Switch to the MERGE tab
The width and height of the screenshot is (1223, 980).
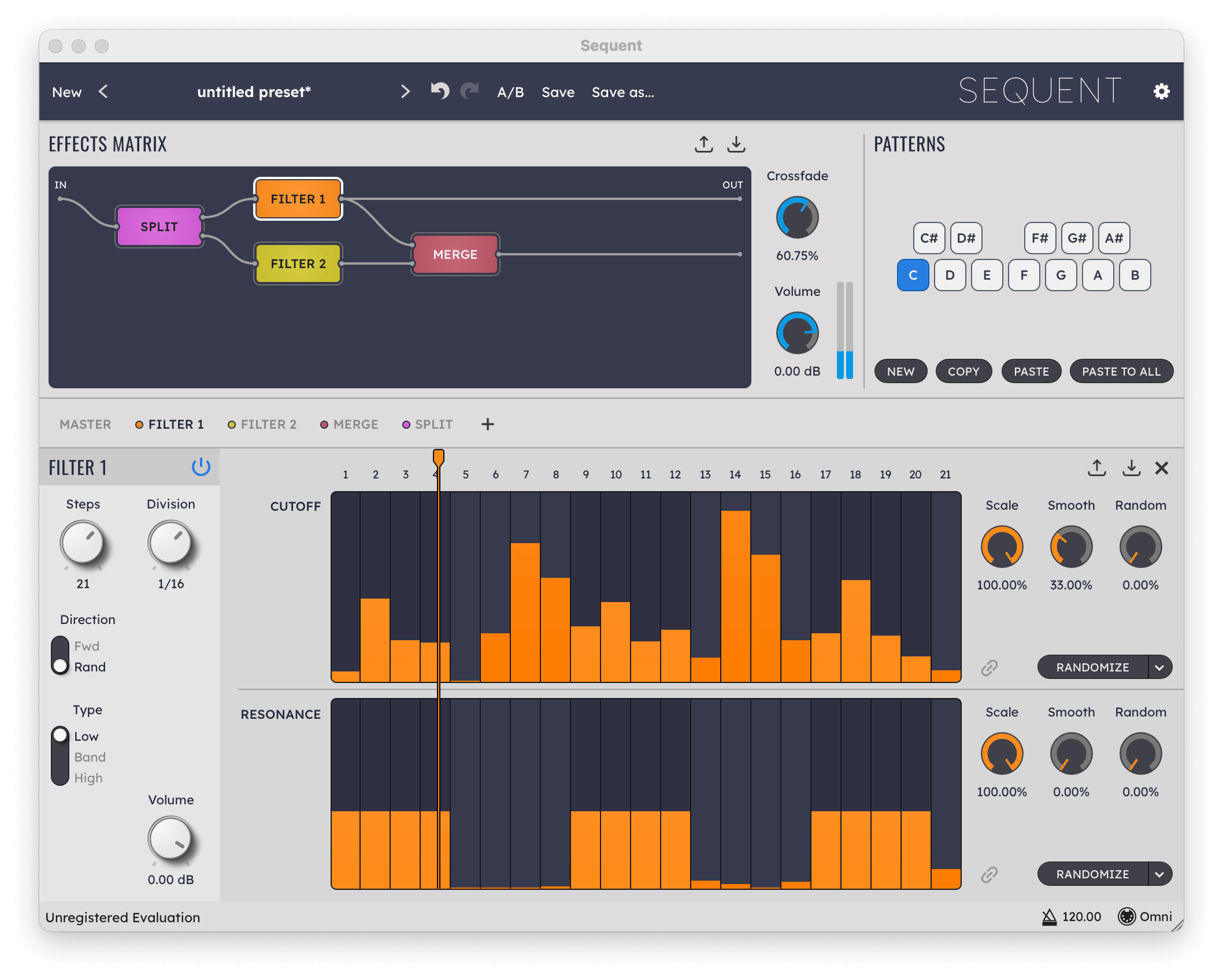pos(349,424)
